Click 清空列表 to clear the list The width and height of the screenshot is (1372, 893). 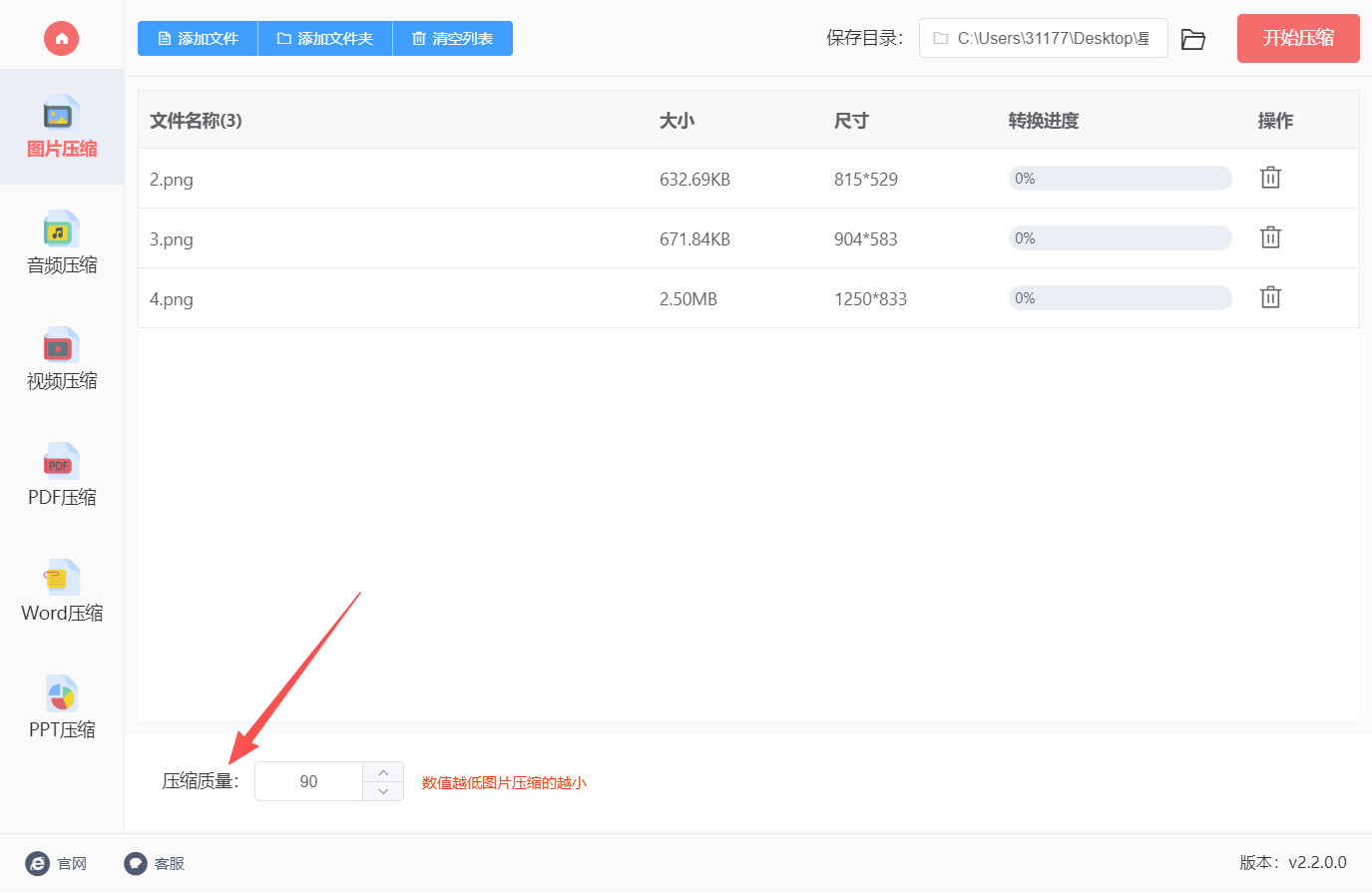click(453, 39)
